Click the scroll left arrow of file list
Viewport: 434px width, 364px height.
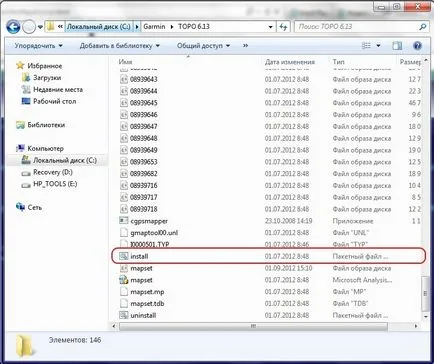point(114,326)
